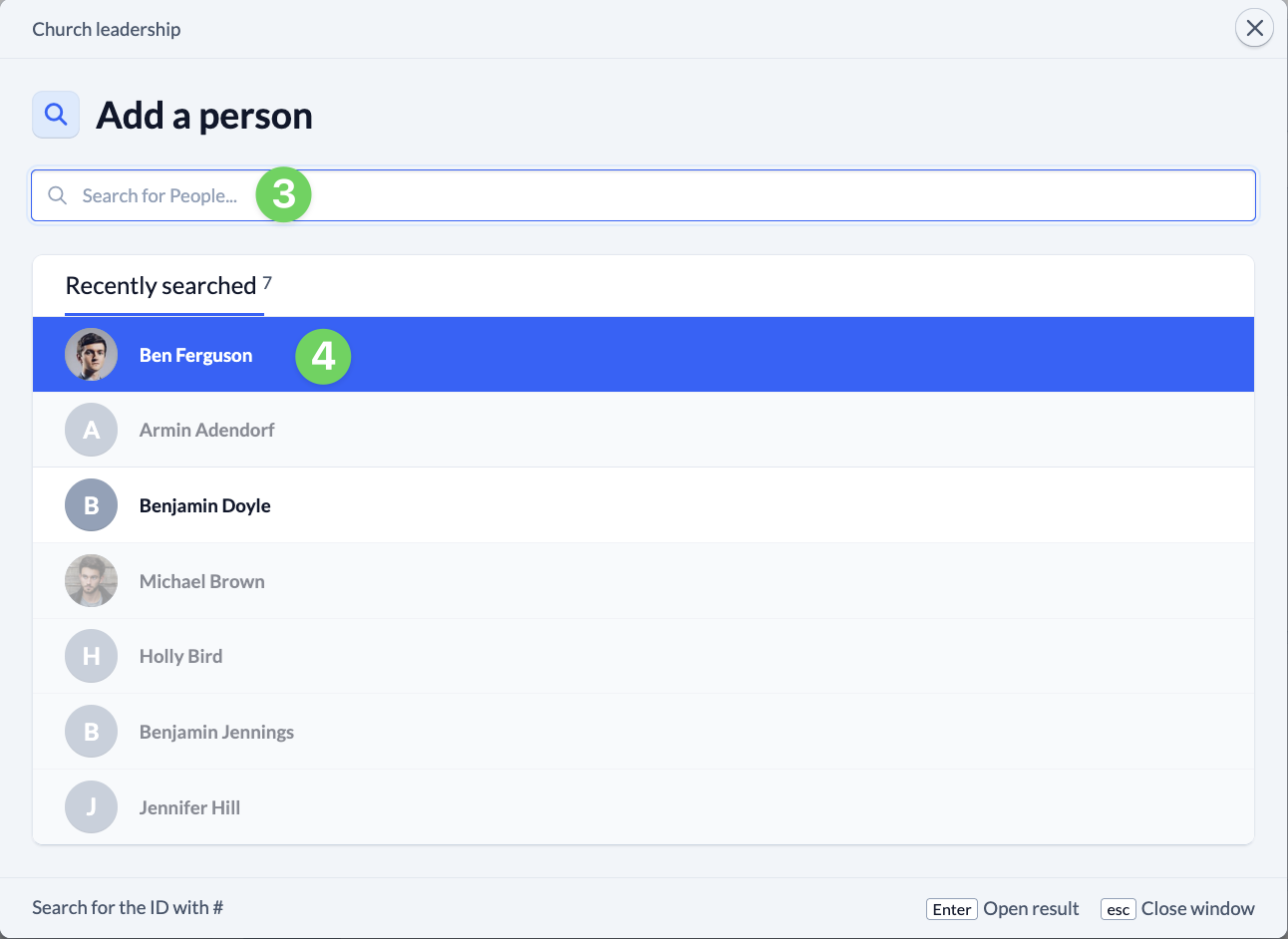Click the "Search for the ID with #" hint
The image size is (1288, 939).
click(127, 907)
